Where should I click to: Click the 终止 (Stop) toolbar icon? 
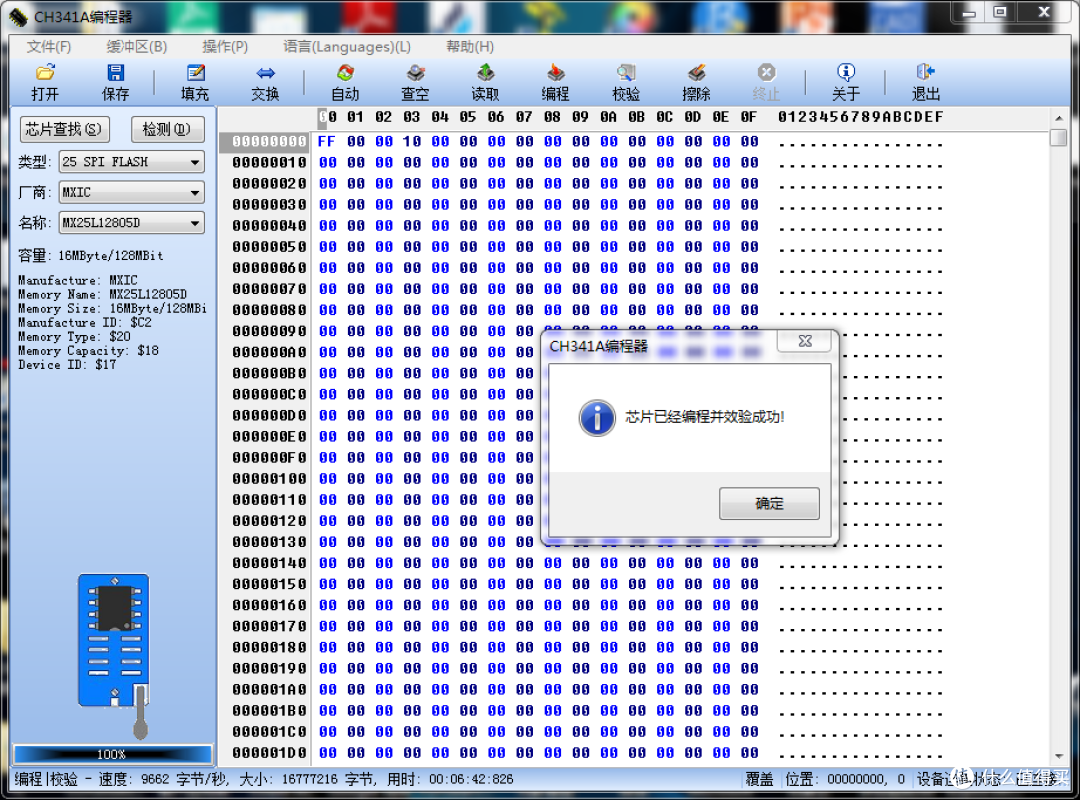pyautogui.click(x=766, y=82)
